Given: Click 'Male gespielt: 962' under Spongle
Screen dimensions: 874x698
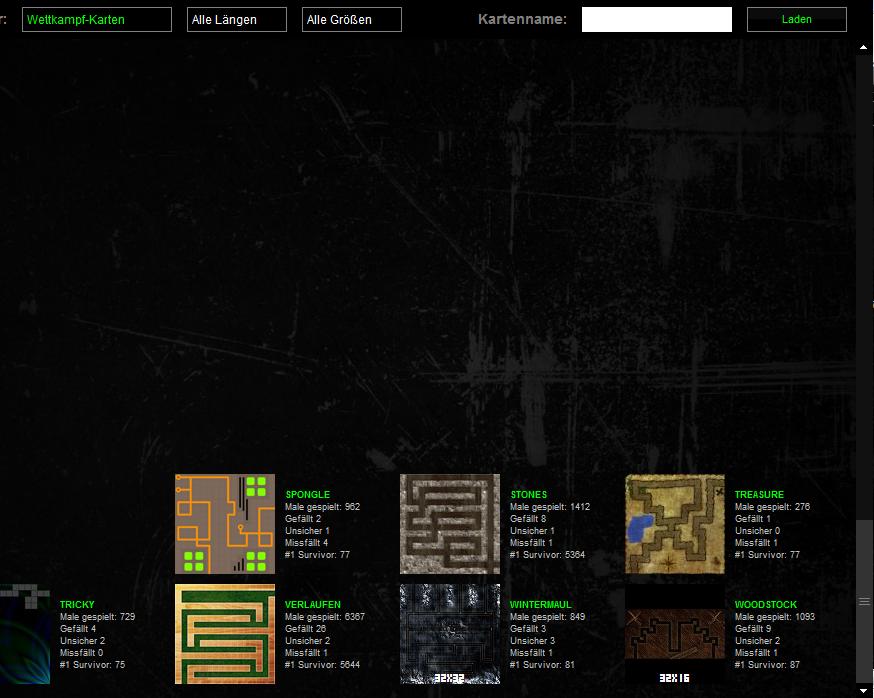Looking at the screenshot, I should pyautogui.click(x=323, y=507).
